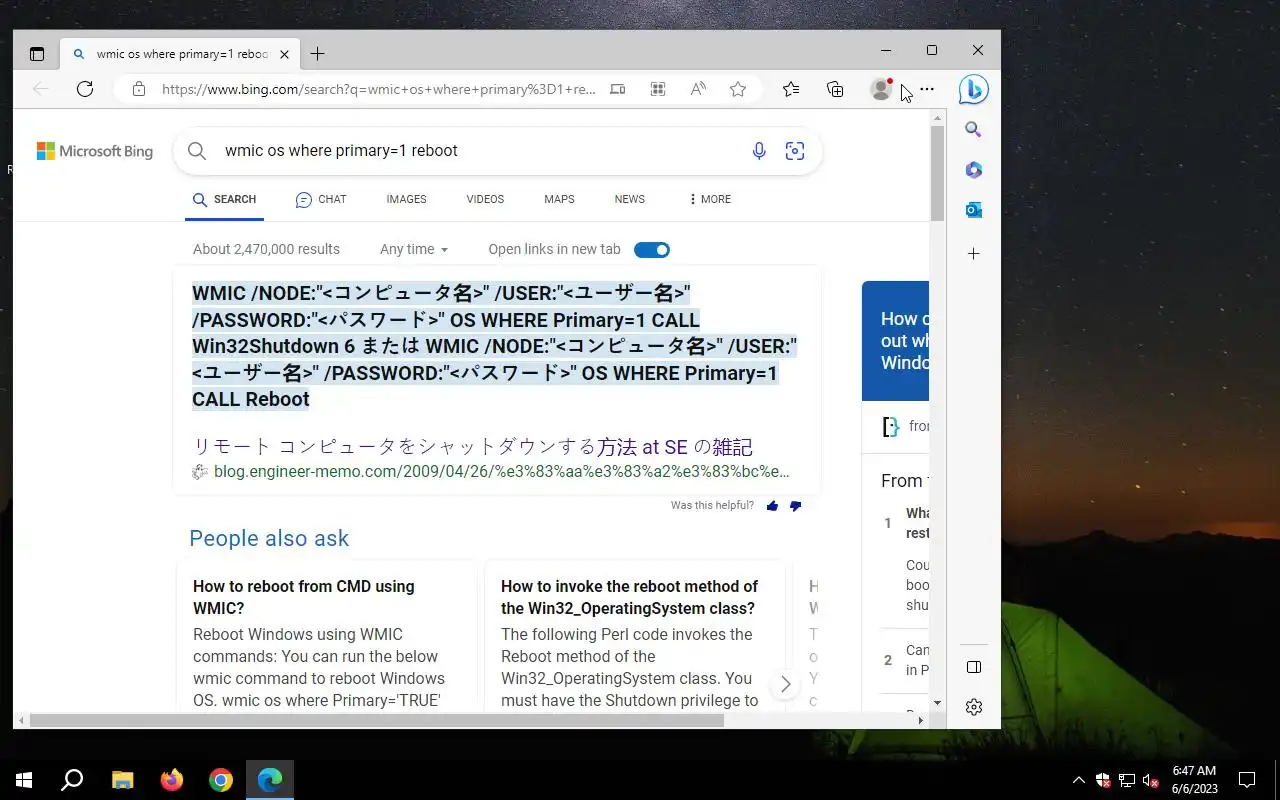Search using voice microphone icon
Screen dimensions: 1280x800
pos(759,151)
